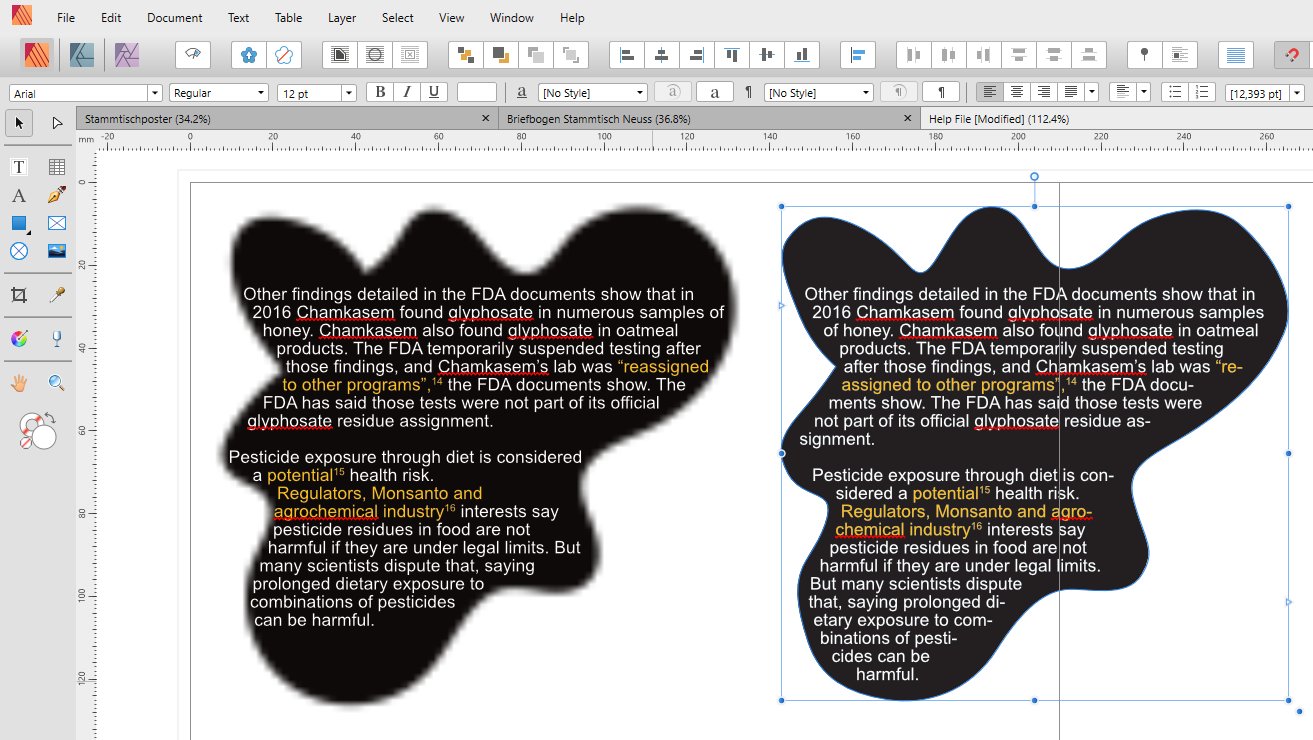Screen dimensions: 1313x740
Task: Set paragraph alignment to centre
Action: click(1017, 92)
